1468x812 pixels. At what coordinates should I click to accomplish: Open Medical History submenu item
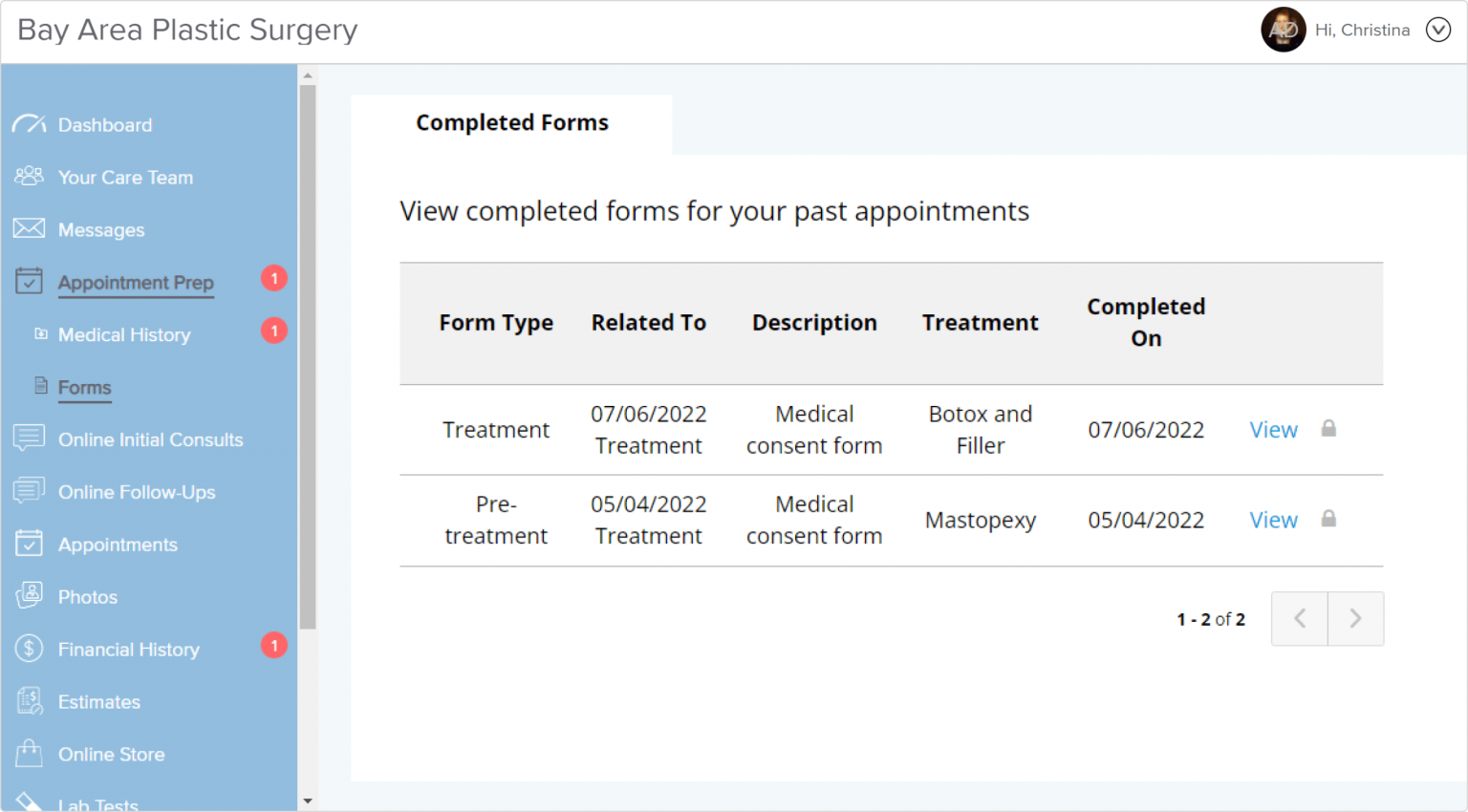(124, 334)
